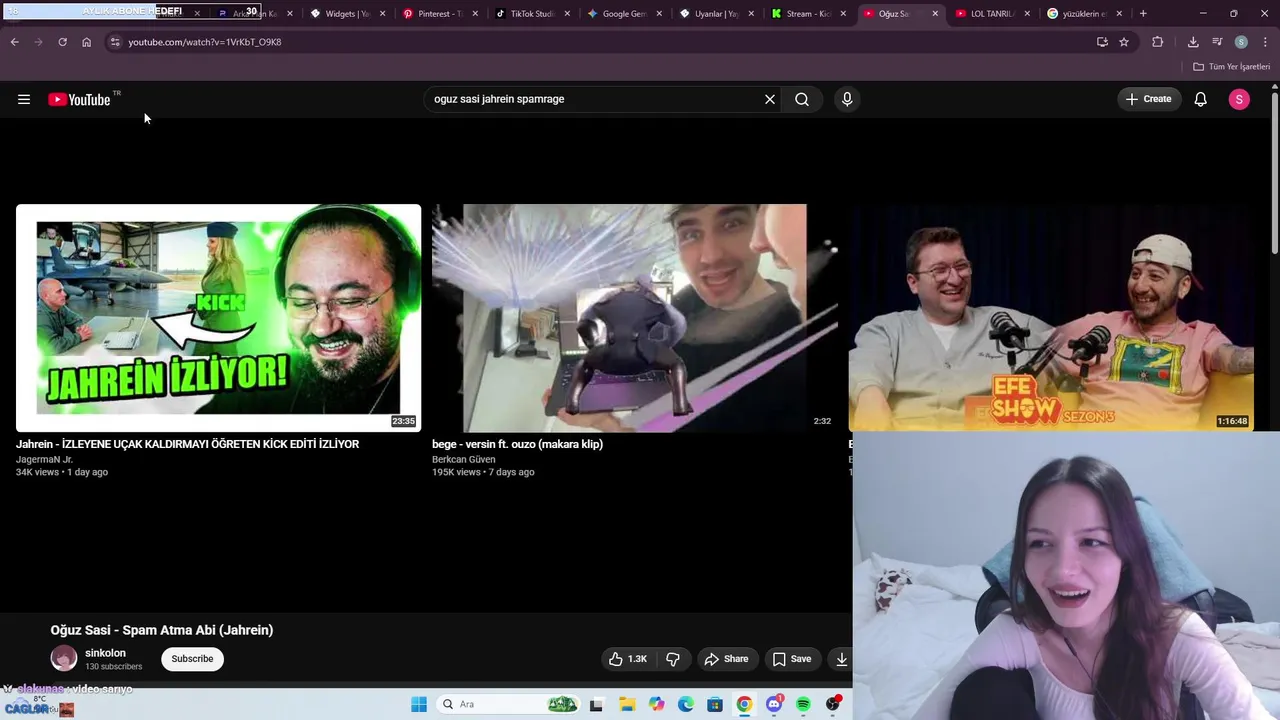
Task: Open the Chrome profile avatar
Action: (1241, 42)
